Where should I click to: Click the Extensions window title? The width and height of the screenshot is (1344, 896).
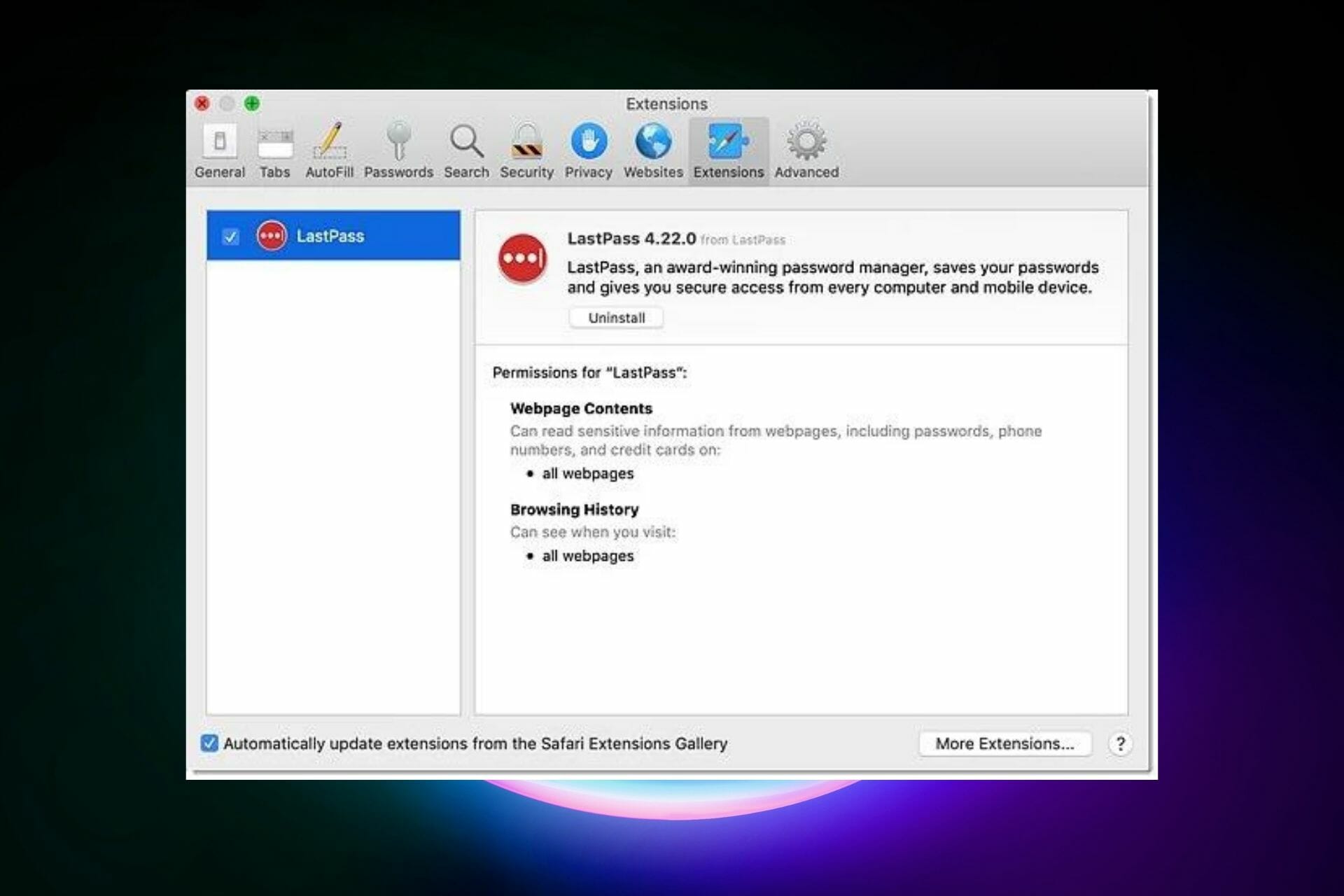[666, 104]
